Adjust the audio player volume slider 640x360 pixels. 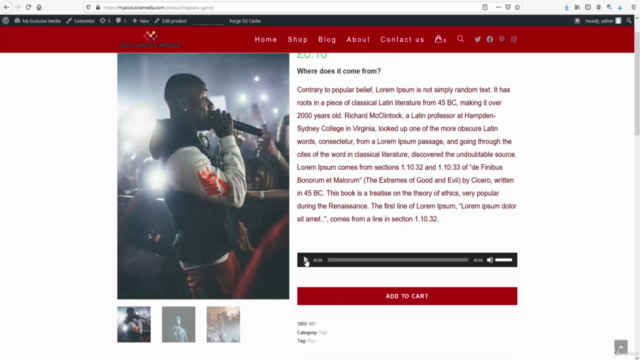pos(504,260)
